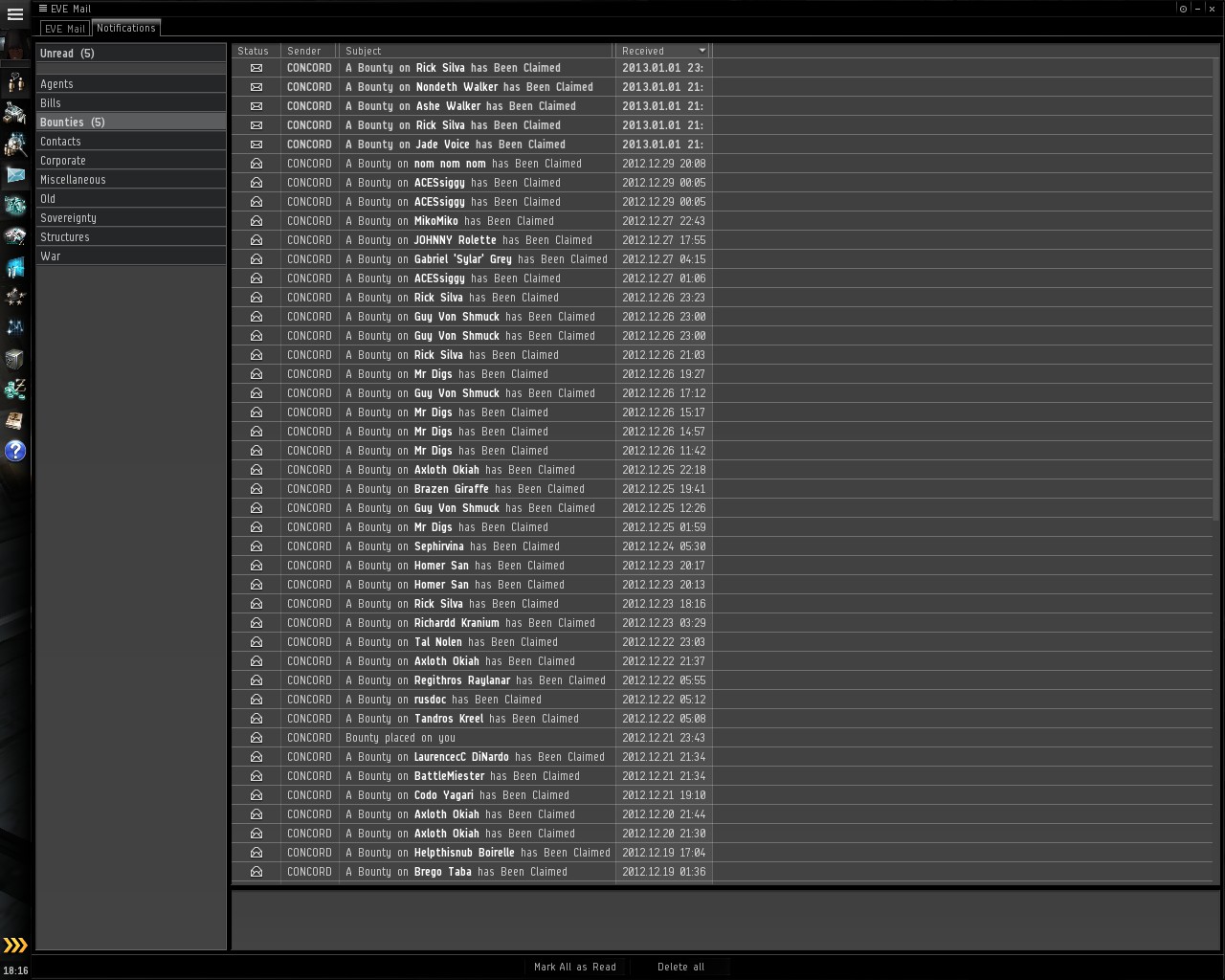The image size is (1225, 980).
Task: Select the Bounties (5) category
Action: pos(131,122)
